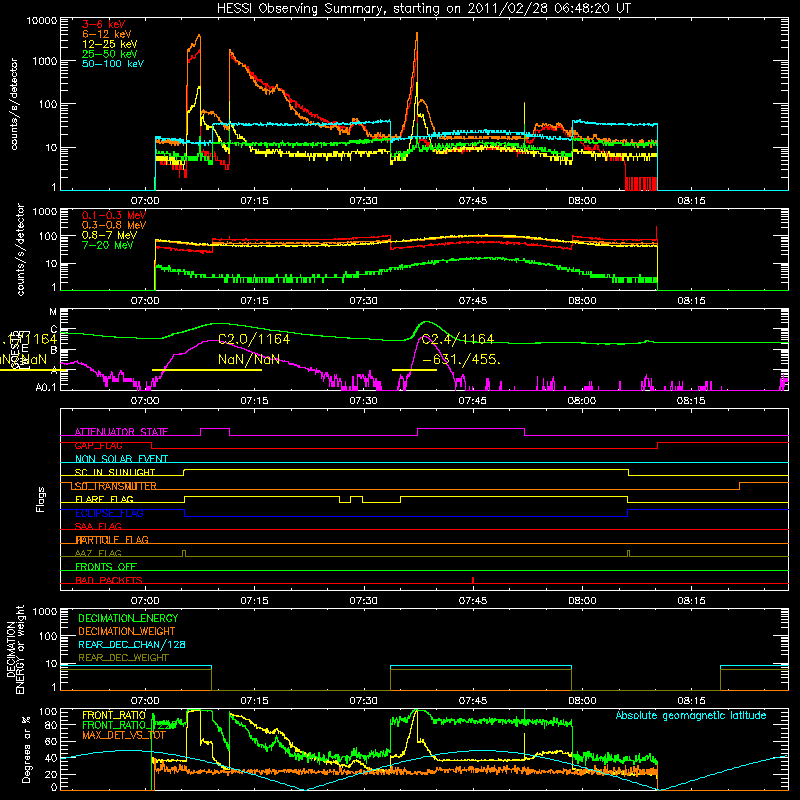Select the orange 0.3-0.8 MeV legend label
The width and height of the screenshot is (800, 800).
tap(114, 225)
